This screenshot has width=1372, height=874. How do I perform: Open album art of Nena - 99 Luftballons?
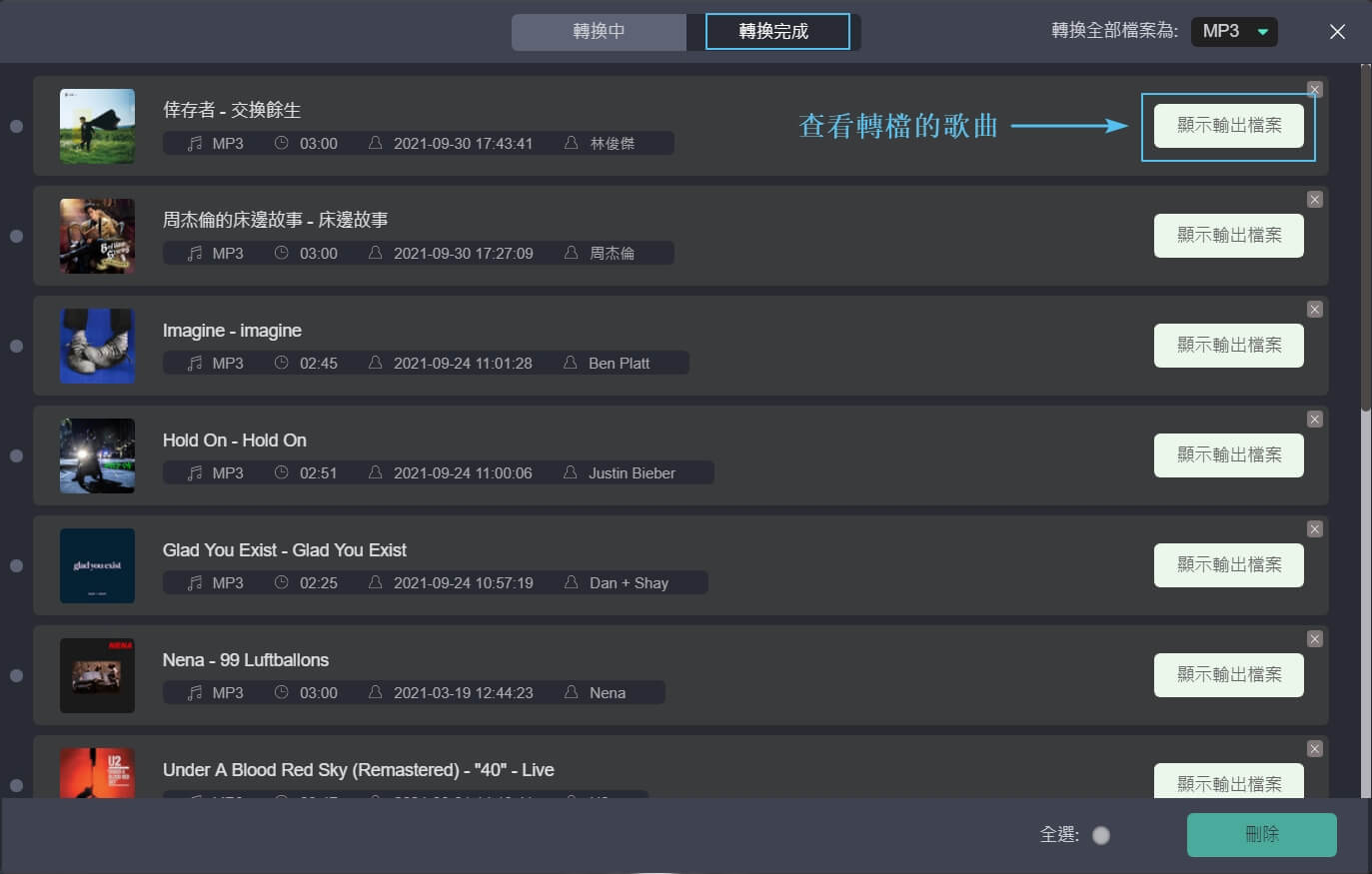click(97, 675)
